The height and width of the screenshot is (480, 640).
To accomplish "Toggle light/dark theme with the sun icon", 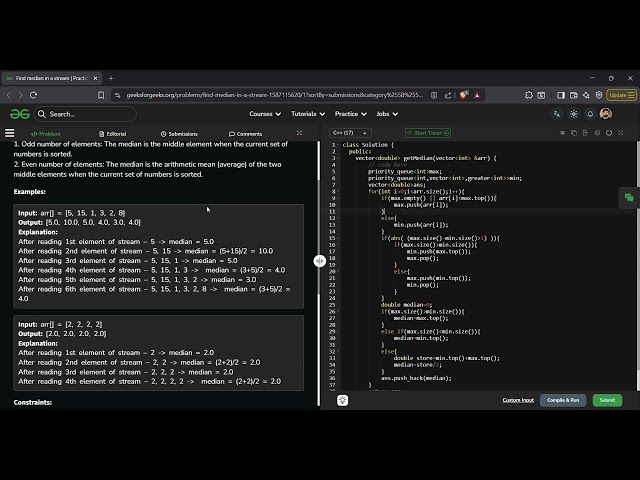I will pos(573,114).
